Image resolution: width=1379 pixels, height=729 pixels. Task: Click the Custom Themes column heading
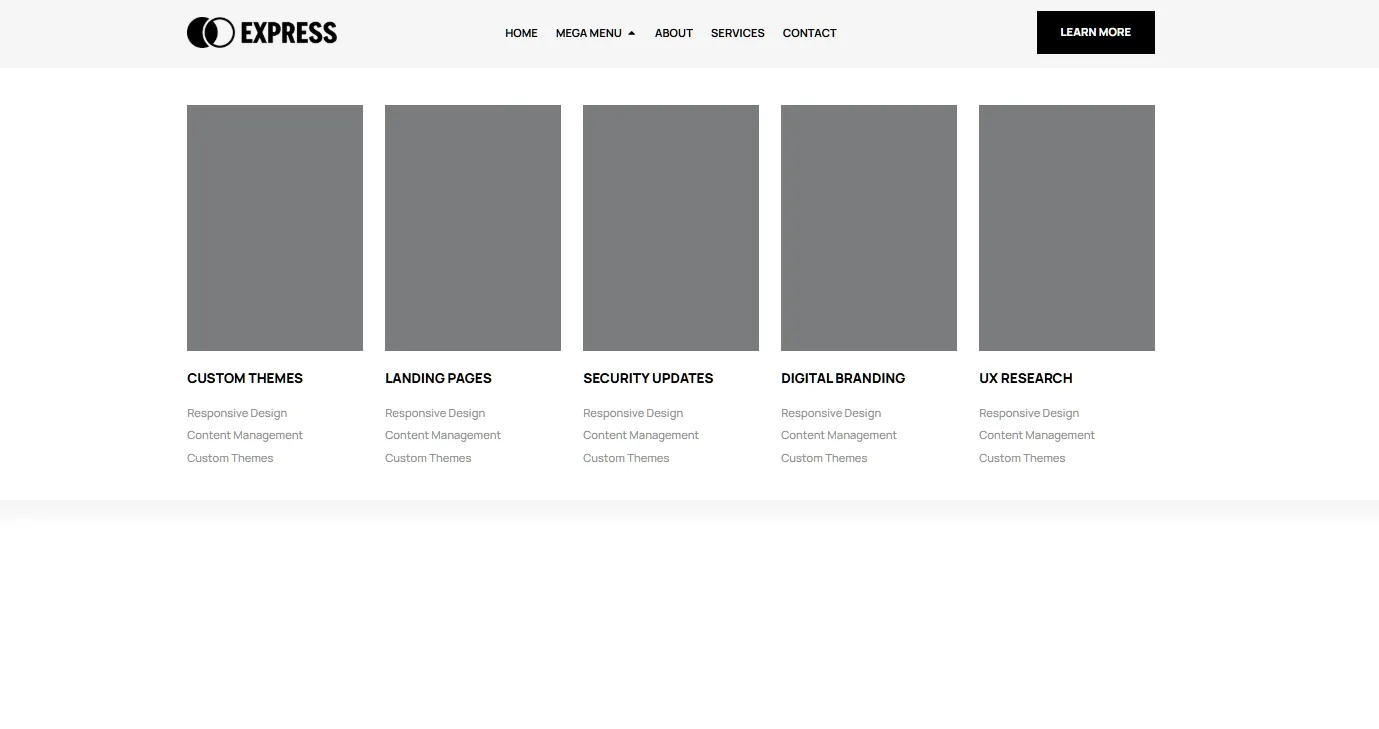[x=245, y=378]
